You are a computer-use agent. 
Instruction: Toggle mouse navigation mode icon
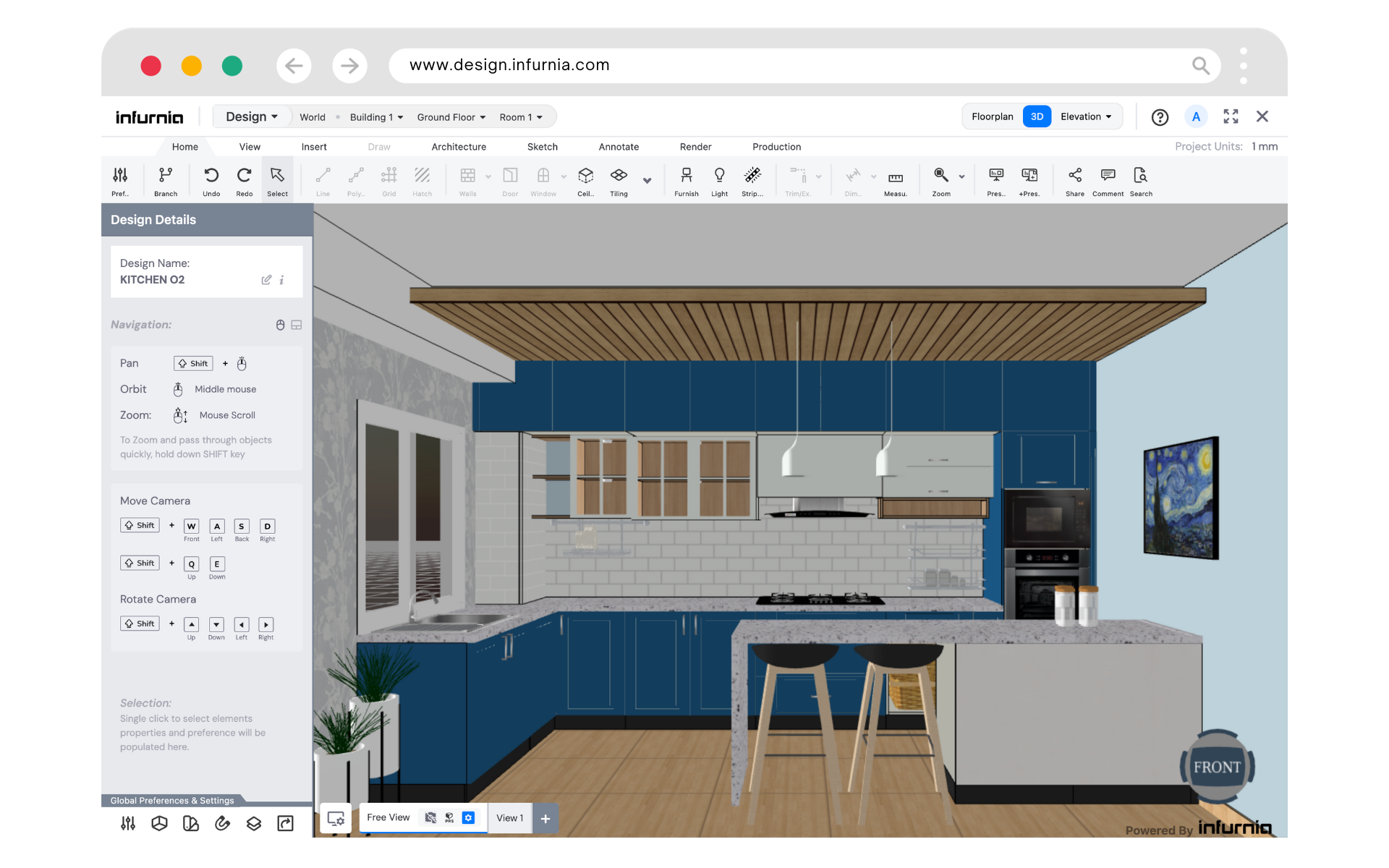[280, 325]
